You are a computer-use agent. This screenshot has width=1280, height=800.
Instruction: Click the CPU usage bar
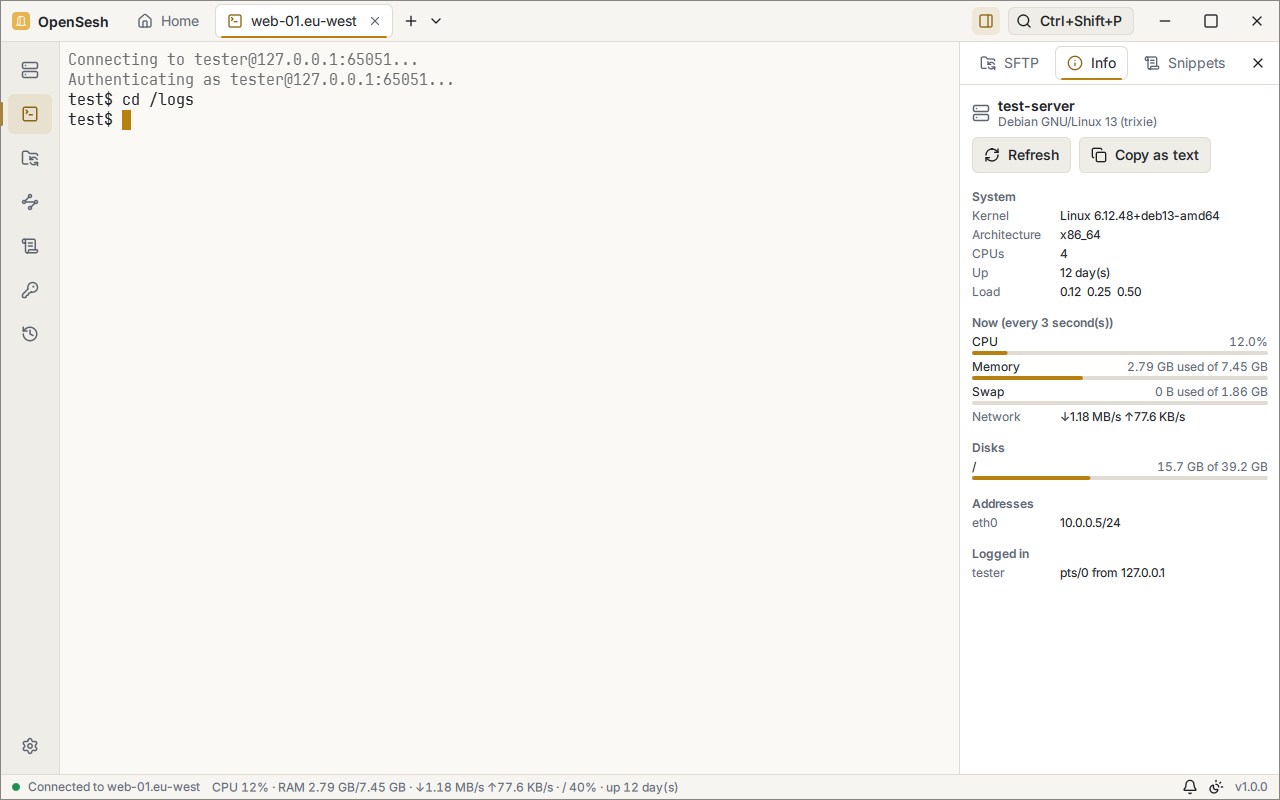1120,353
